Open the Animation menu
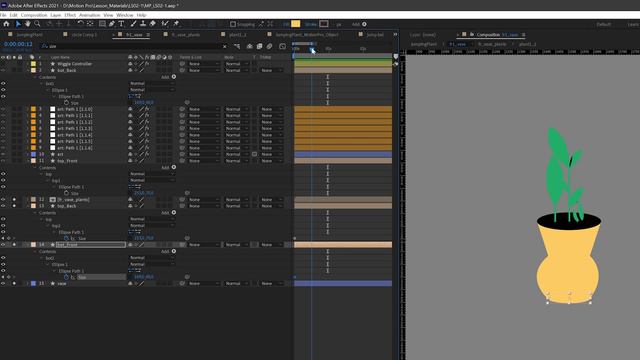640x360 pixels. (89, 15)
